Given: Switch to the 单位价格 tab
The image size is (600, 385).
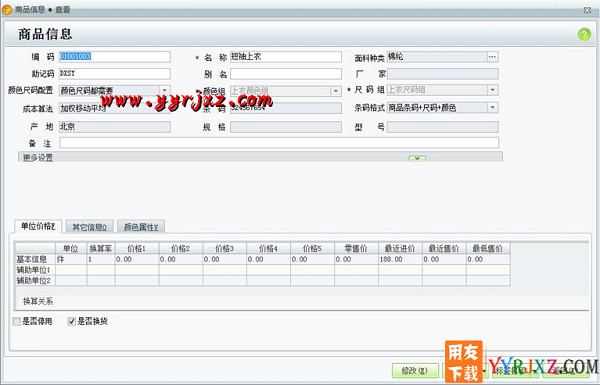Looking at the screenshot, I should (x=38, y=227).
